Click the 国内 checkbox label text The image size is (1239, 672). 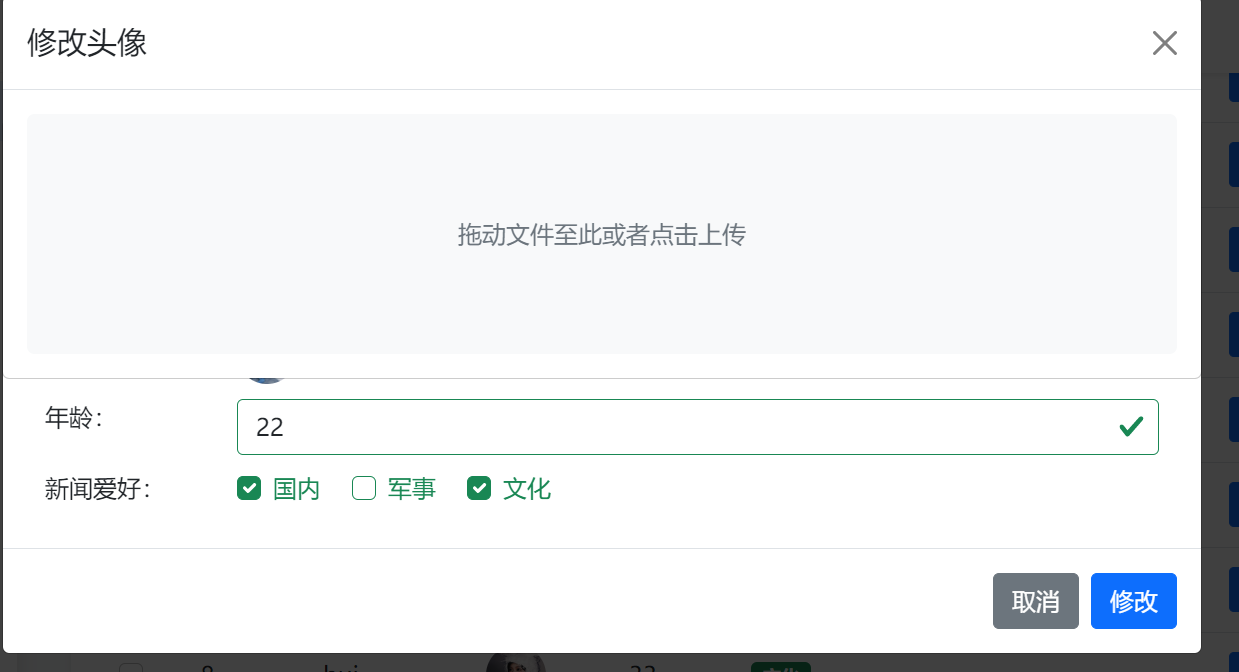pyautogui.click(x=296, y=489)
